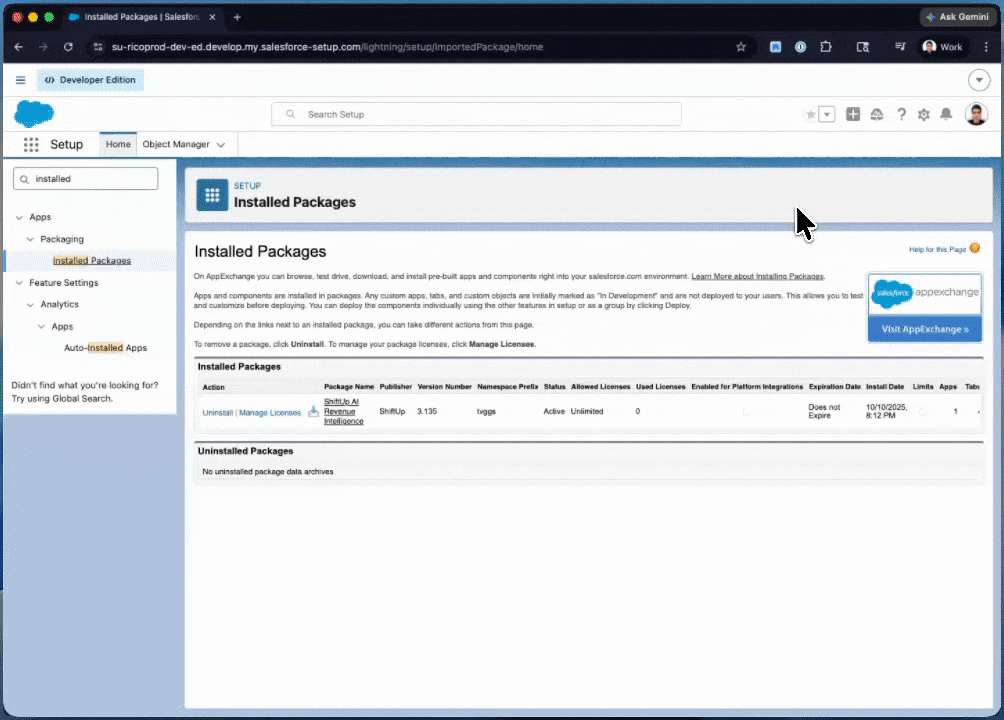Click the Visit AppExchange button
The image size is (1004, 720).
[x=925, y=329]
